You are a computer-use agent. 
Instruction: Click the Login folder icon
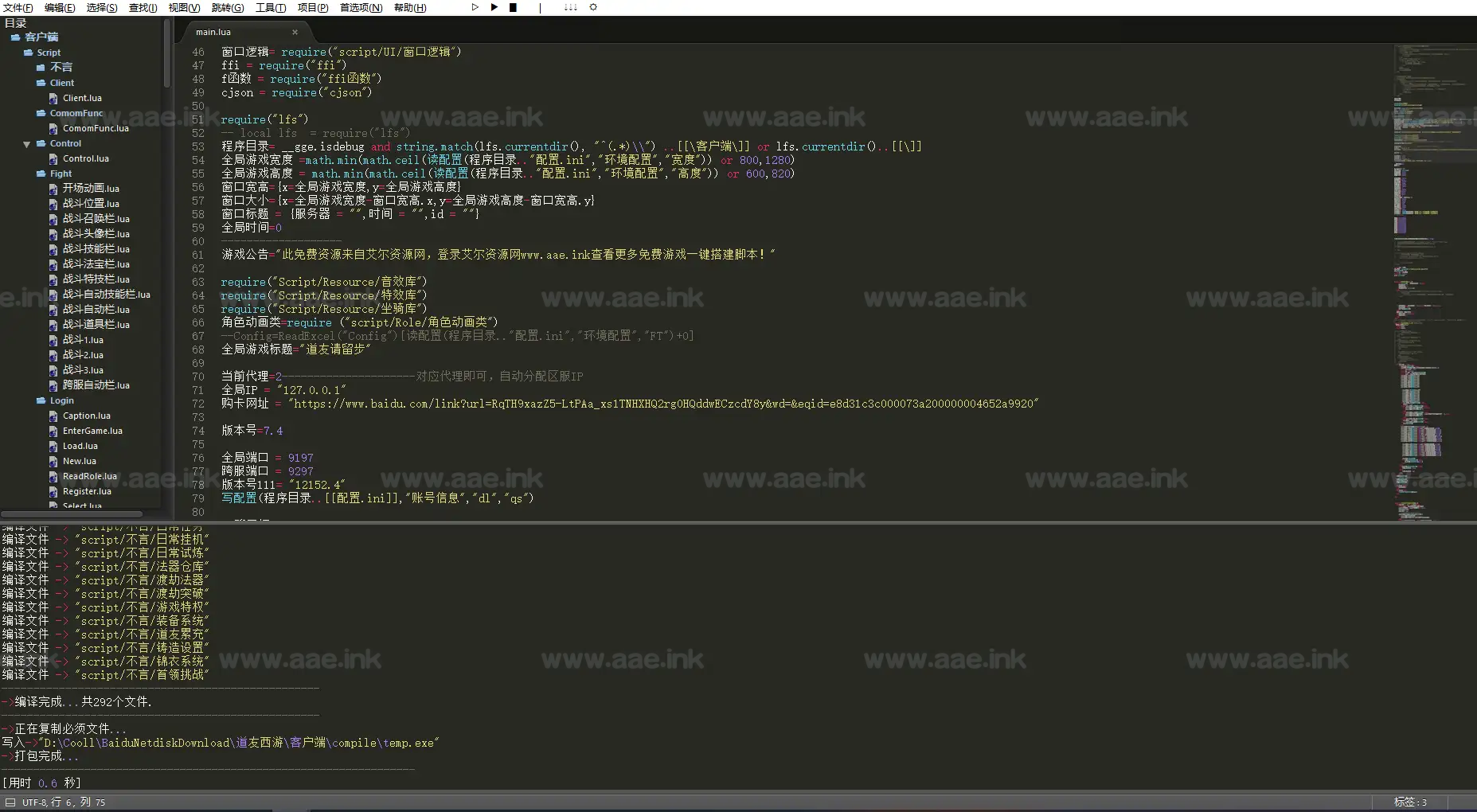41,400
